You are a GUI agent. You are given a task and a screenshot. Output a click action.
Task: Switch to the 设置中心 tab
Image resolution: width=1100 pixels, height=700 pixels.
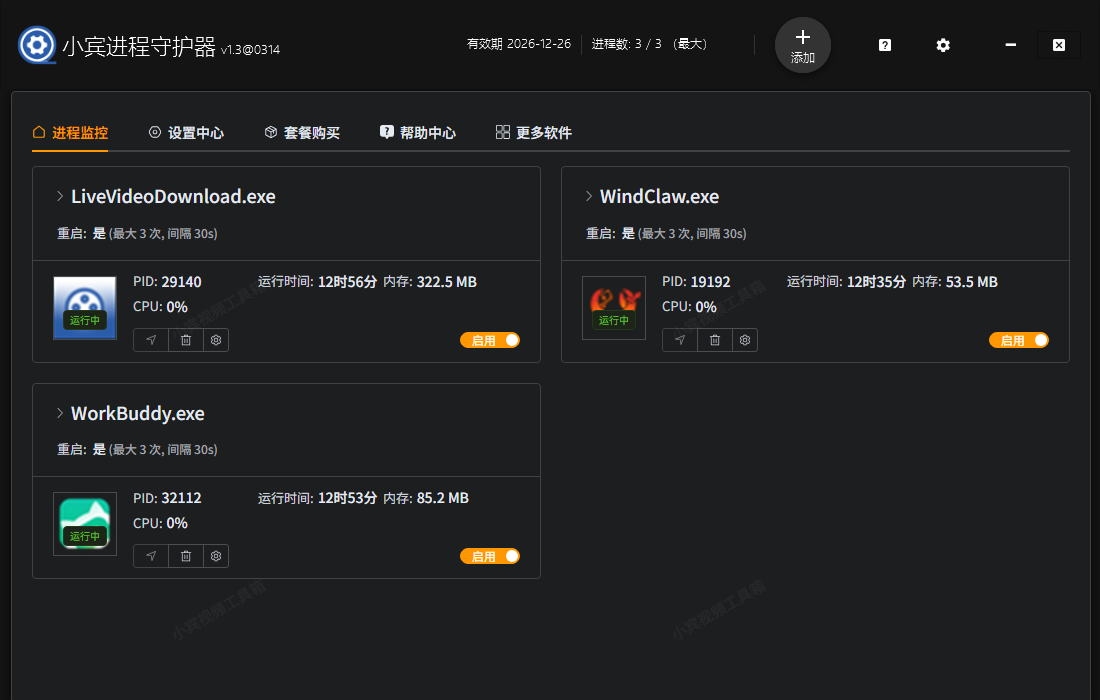coord(186,133)
